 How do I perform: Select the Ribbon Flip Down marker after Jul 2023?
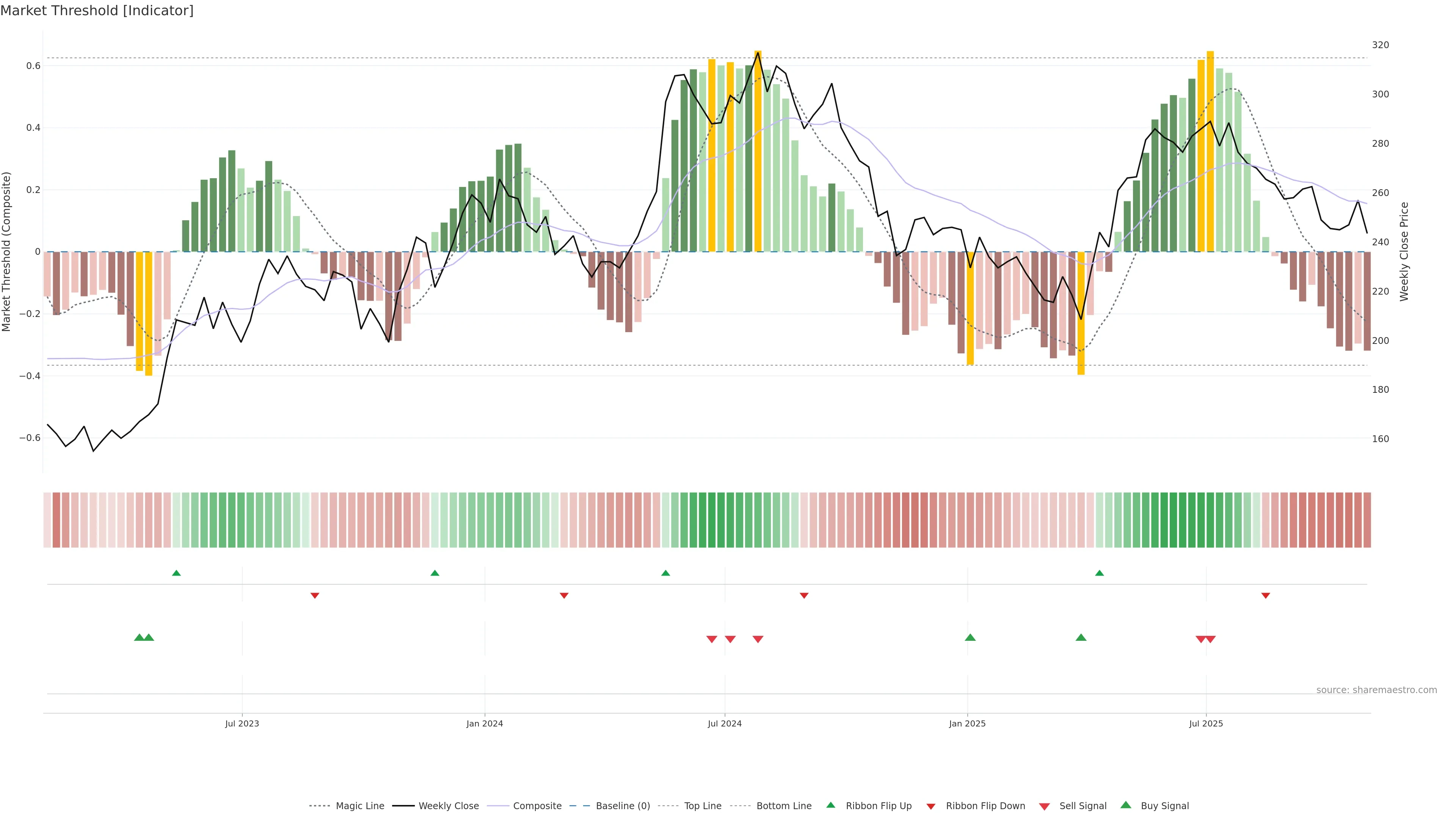click(x=315, y=596)
